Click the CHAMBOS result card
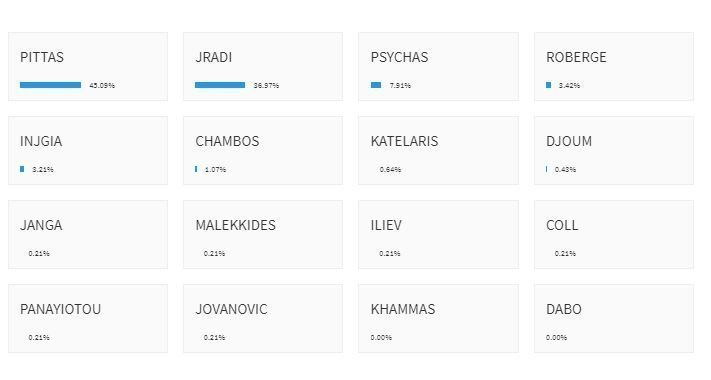The width and height of the screenshot is (711, 380). tap(263, 151)
